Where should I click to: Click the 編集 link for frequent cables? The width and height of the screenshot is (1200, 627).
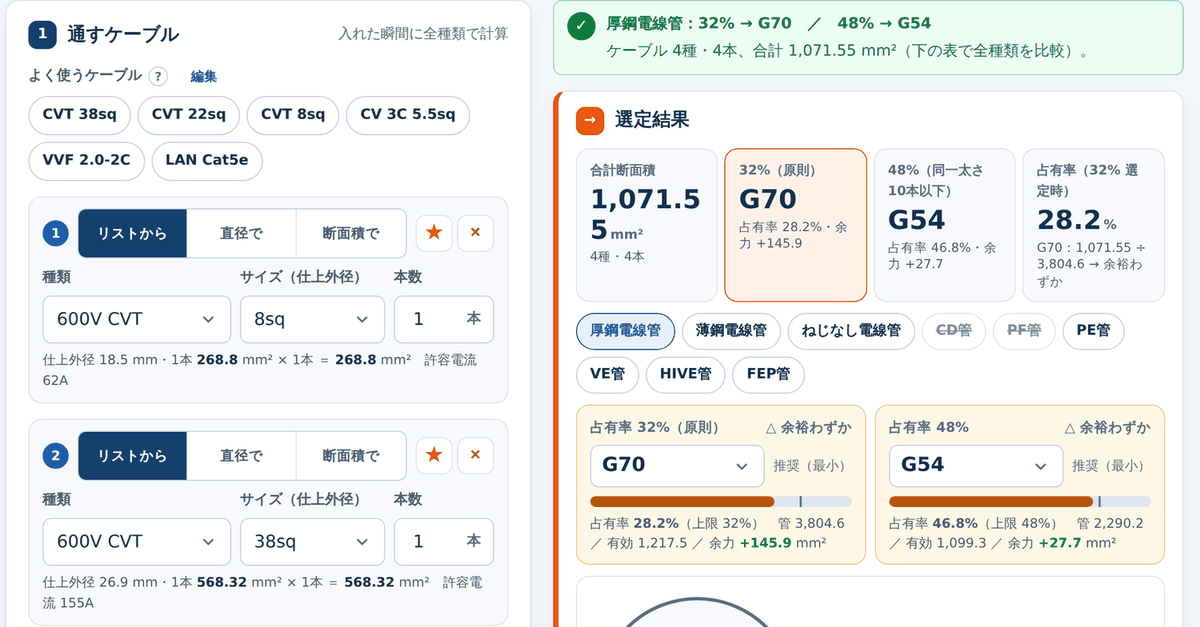coord(204,76)
